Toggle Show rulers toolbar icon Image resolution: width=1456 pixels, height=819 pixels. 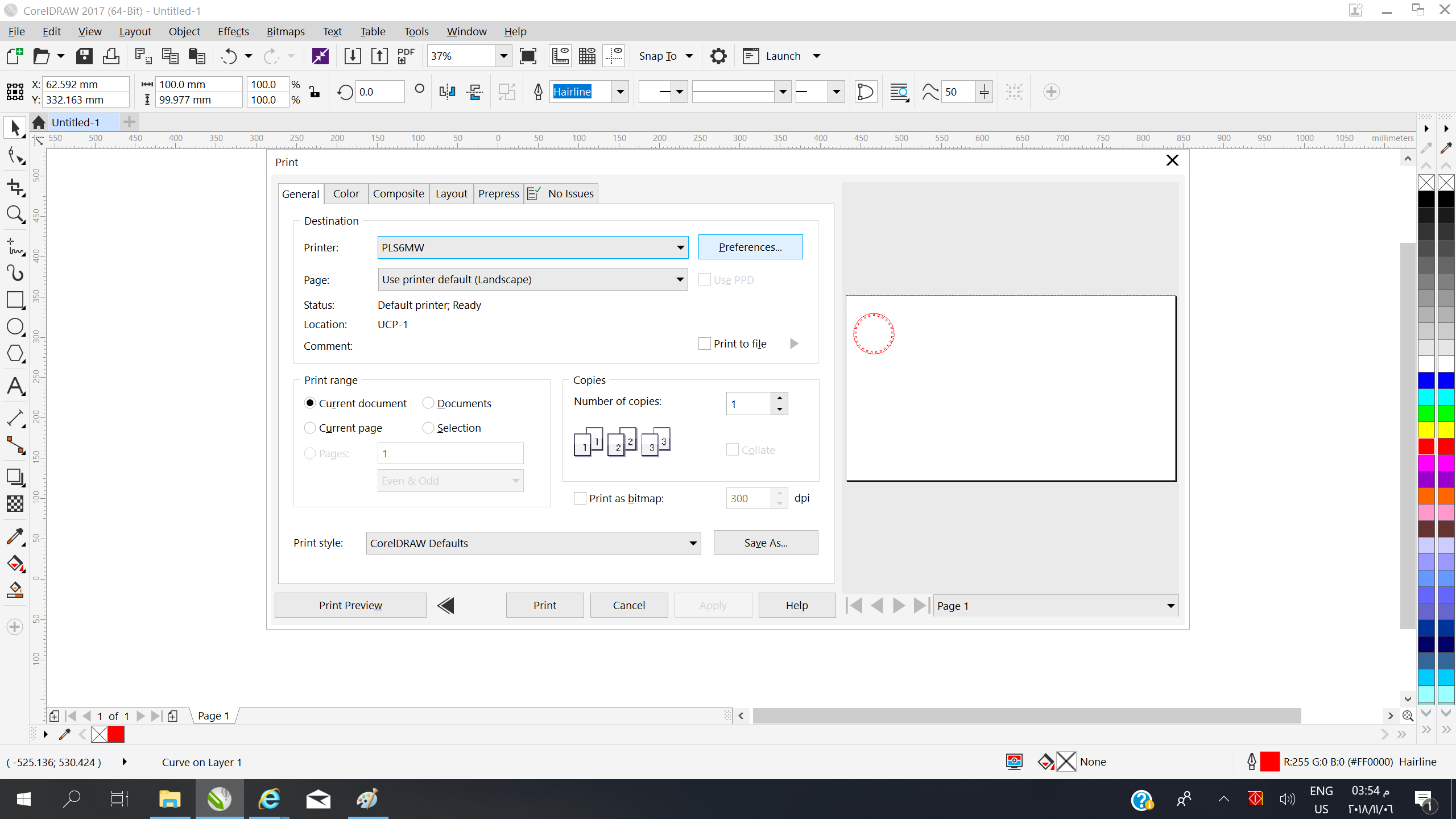pos(560,56)
